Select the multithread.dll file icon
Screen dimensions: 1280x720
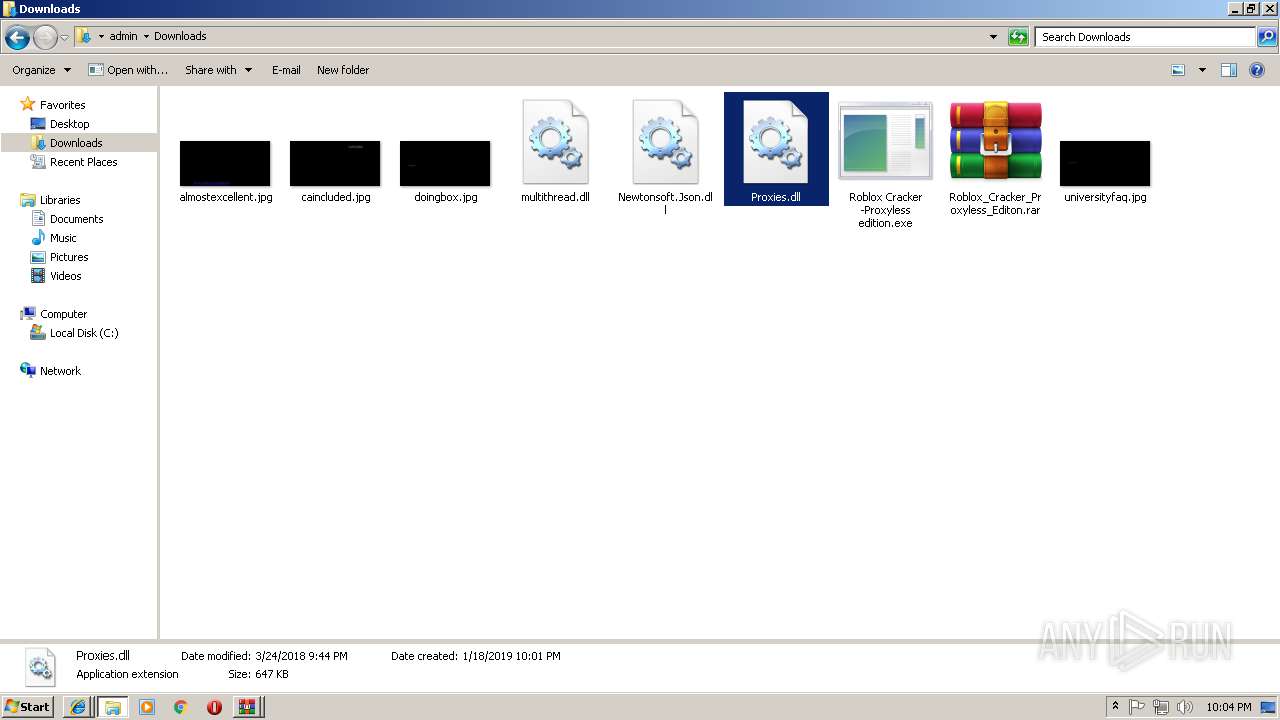pos(555,143)
